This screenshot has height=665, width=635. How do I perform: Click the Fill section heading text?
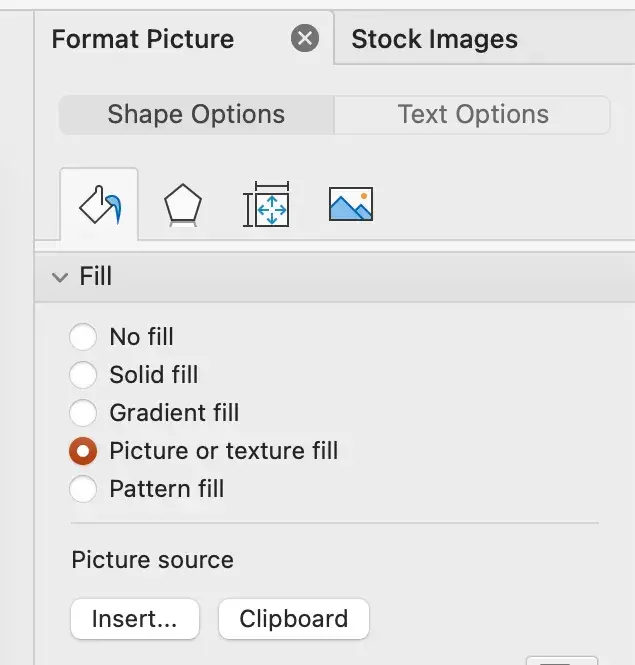click(x=96, y=276)
